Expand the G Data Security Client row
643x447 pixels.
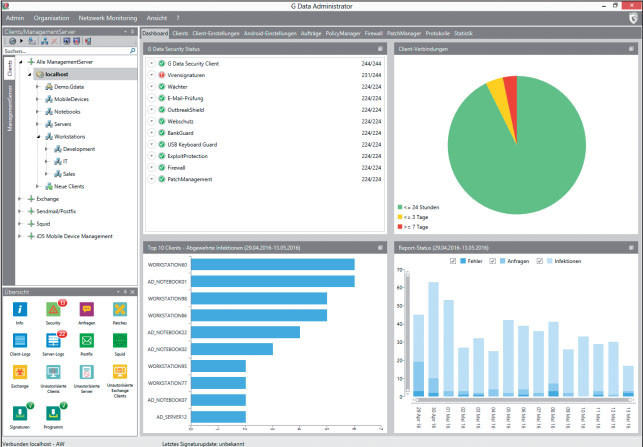click(x=151, y=64)
